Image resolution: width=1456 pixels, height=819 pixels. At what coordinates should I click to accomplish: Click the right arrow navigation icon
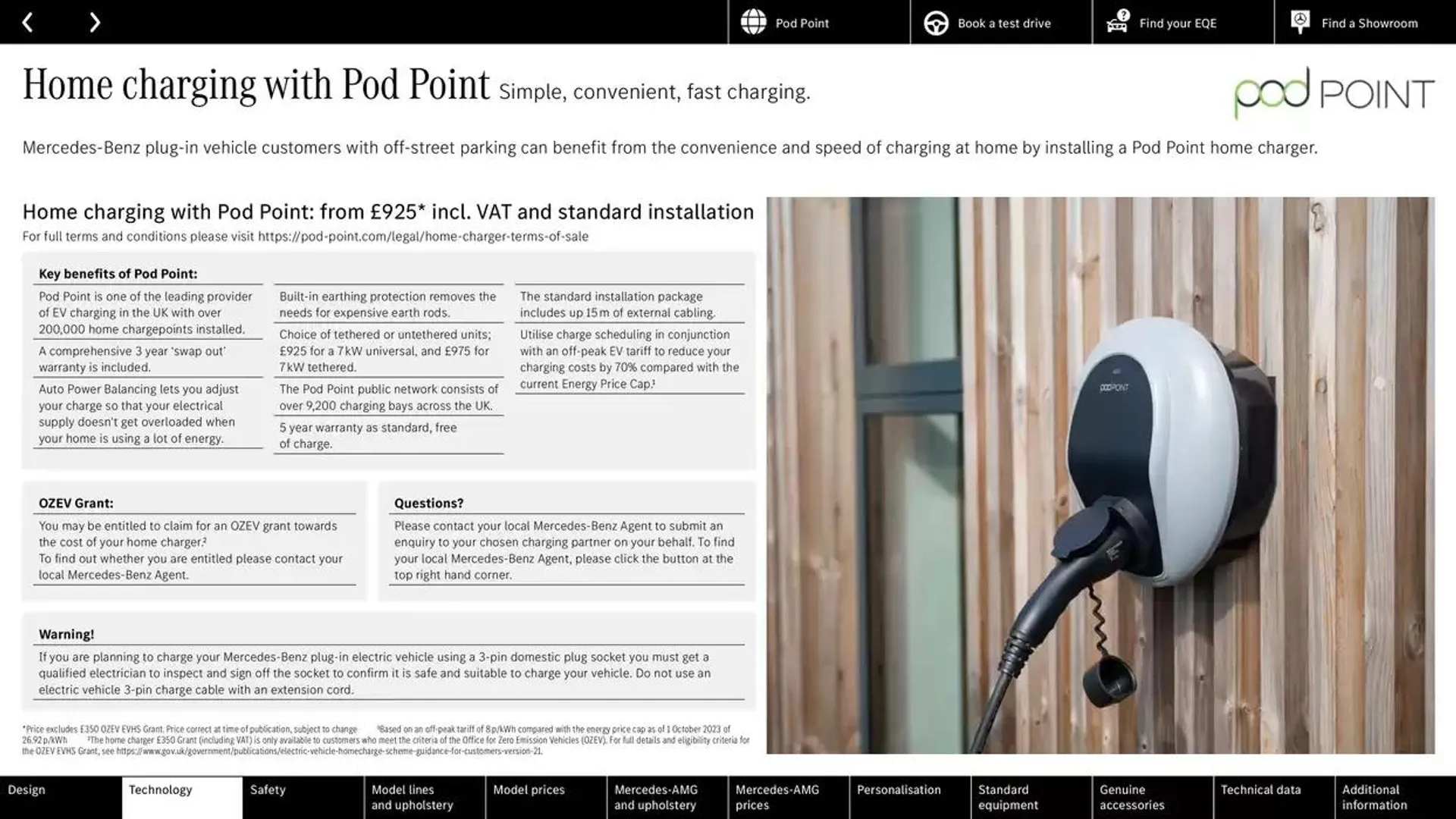pos(94,22)
